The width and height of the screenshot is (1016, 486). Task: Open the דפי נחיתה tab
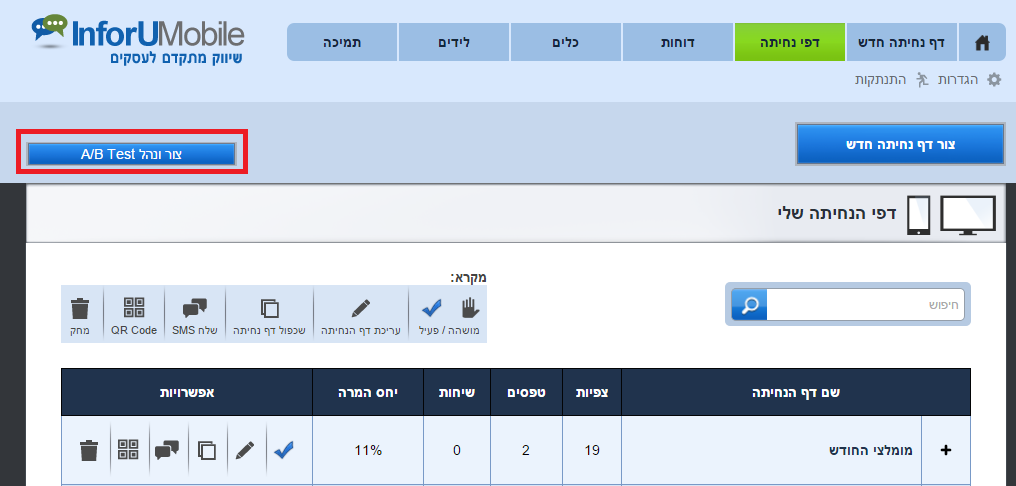pyautogui.click(x=790, y=43)
